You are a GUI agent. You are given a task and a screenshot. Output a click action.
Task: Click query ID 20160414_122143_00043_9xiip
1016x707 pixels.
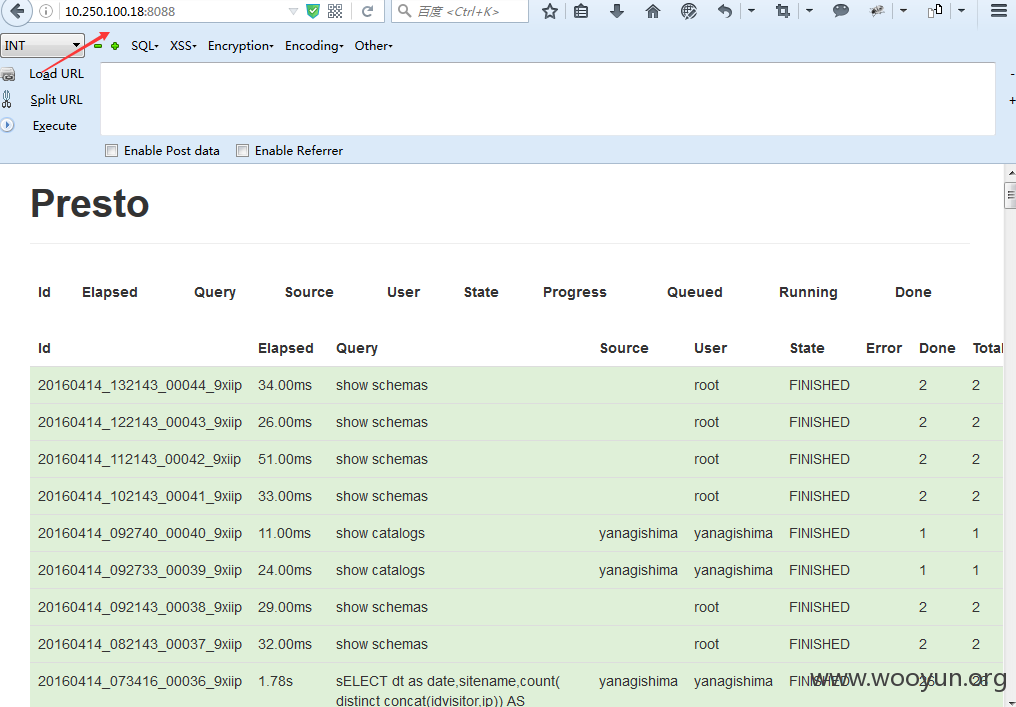[x=140, y=422]
